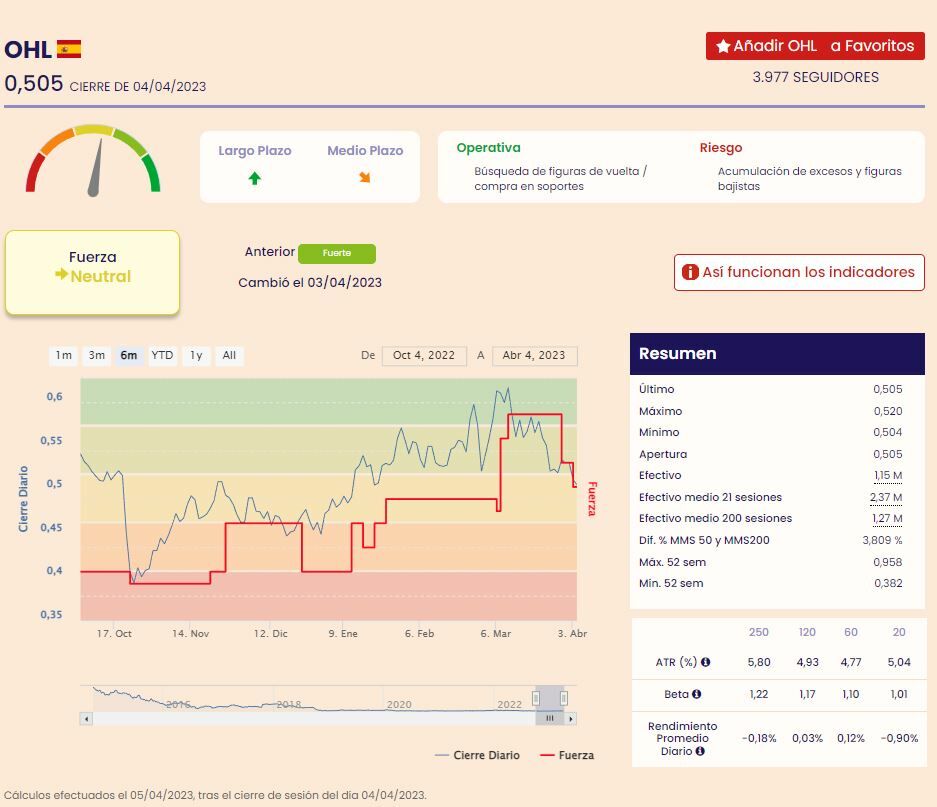Viewport: 937px width, 807px height.
Task: Click the info icon in Así funcionan los indicadores
Action: pyautogui.click(x=690, y=272)
